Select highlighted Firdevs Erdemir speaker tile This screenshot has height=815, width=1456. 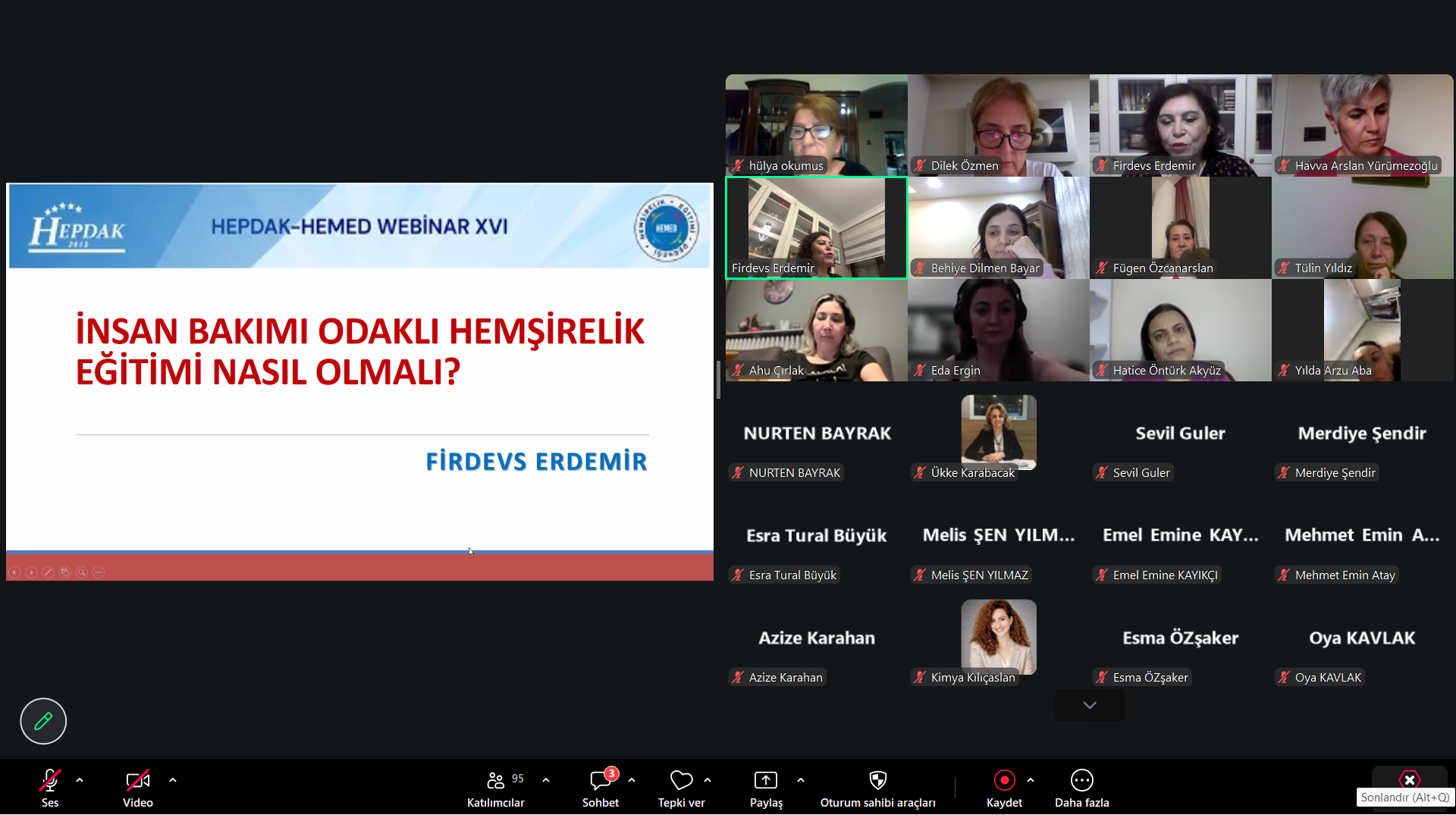pos(817,227)
